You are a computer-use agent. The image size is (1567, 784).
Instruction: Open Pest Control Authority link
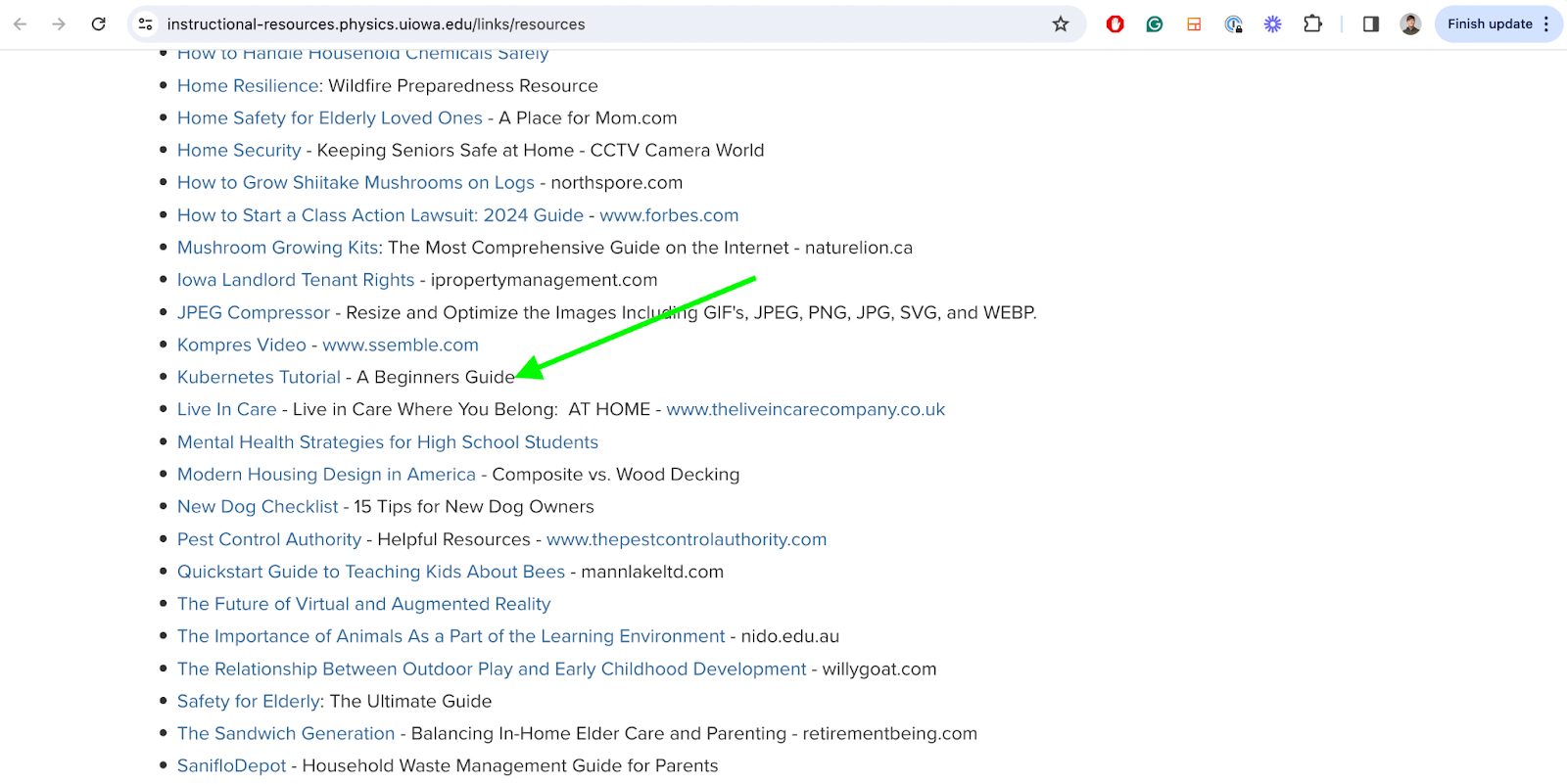(269, 539)
